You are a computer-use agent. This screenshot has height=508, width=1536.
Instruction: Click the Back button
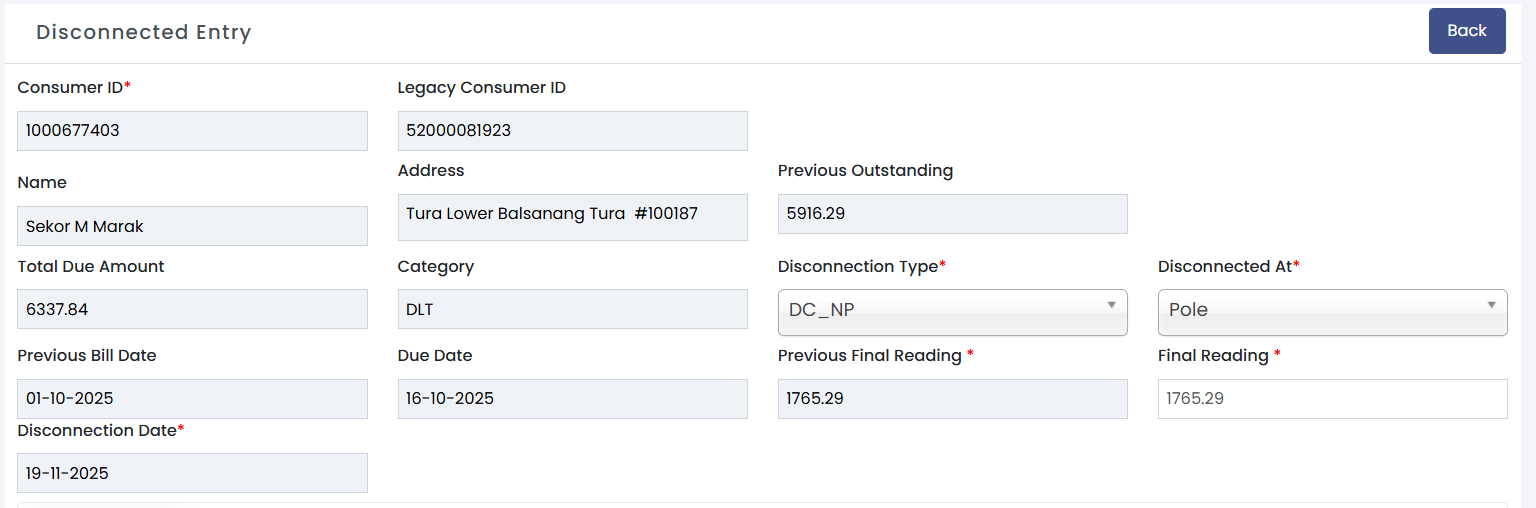tap(1466, 31)
